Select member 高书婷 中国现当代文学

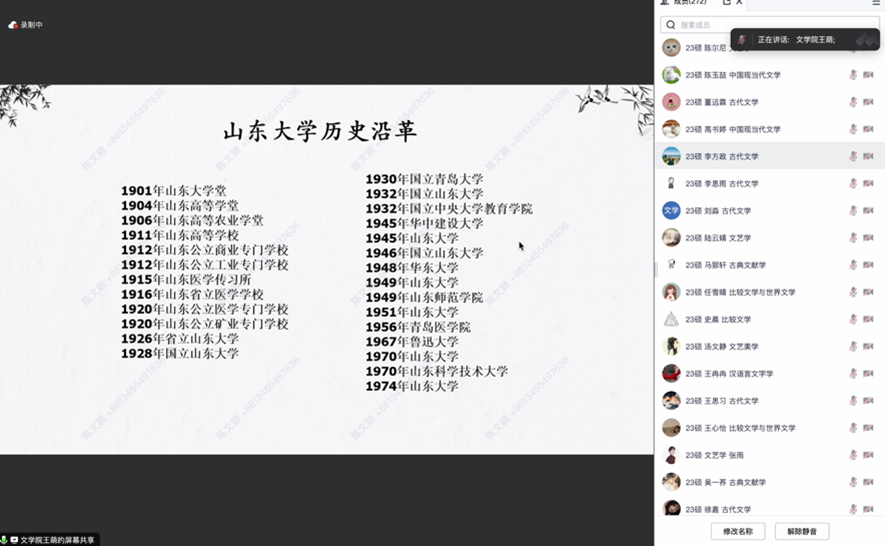point(740,129)
